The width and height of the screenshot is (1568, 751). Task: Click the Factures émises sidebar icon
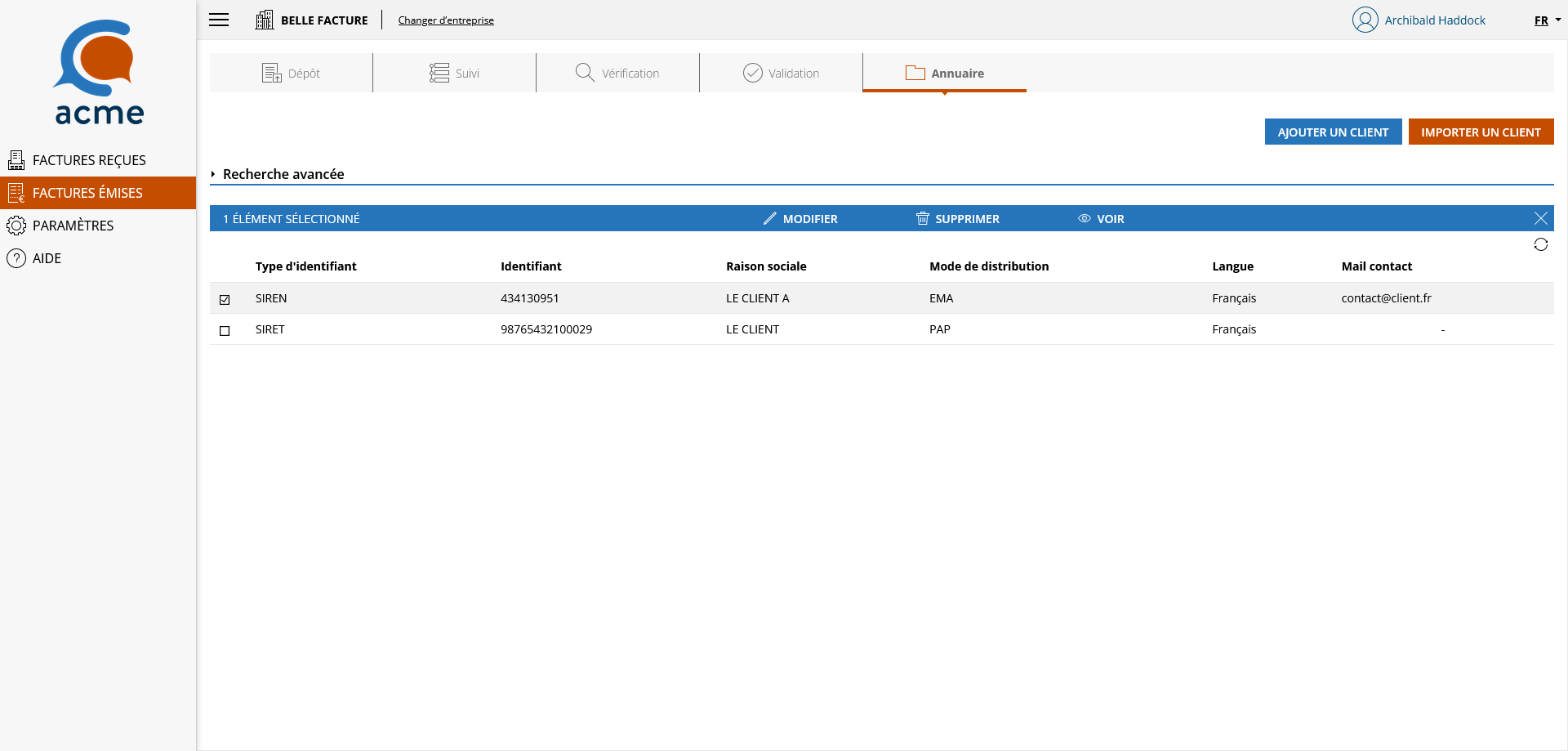(16, 193)
